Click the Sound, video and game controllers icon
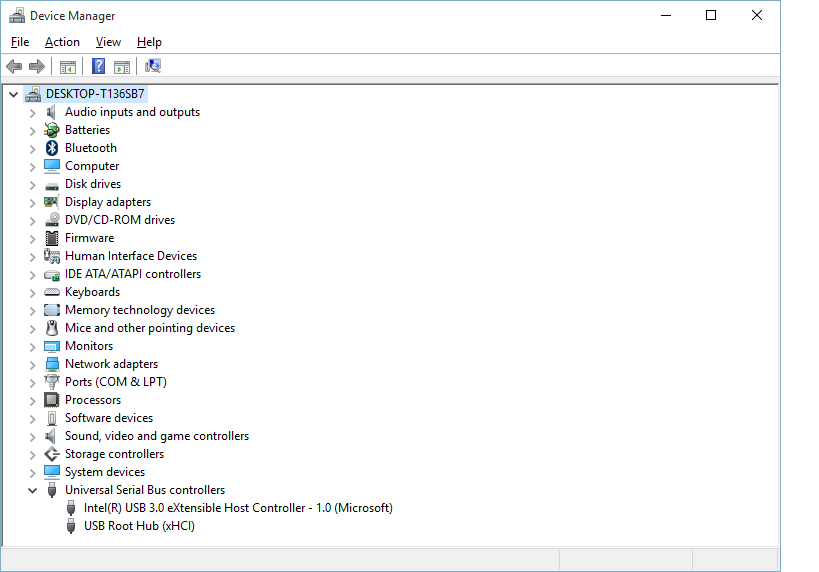Screen dimensions: 819x572 pyautogui.click(x=50, y=436)
